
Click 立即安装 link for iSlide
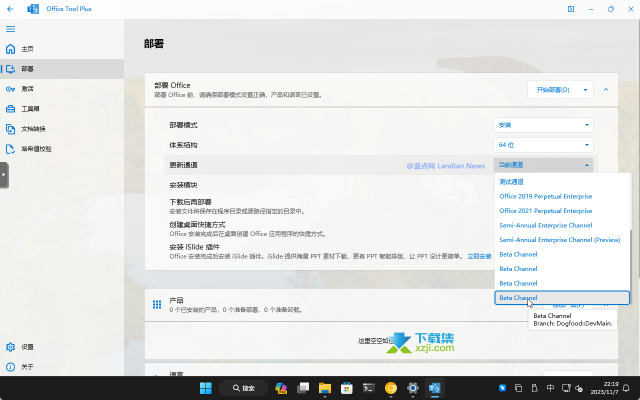tap(479, 256)
